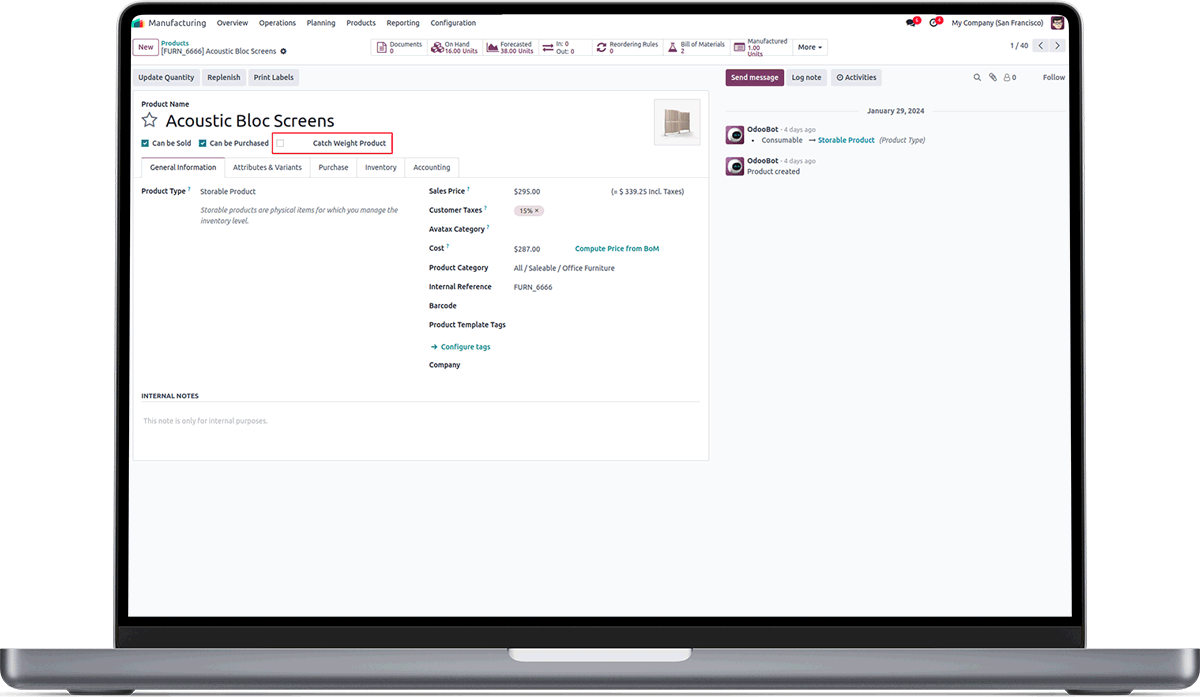Click the Avatax Category help question mark
Screen dimensions: 1200x697
click(x=488, y=227)
